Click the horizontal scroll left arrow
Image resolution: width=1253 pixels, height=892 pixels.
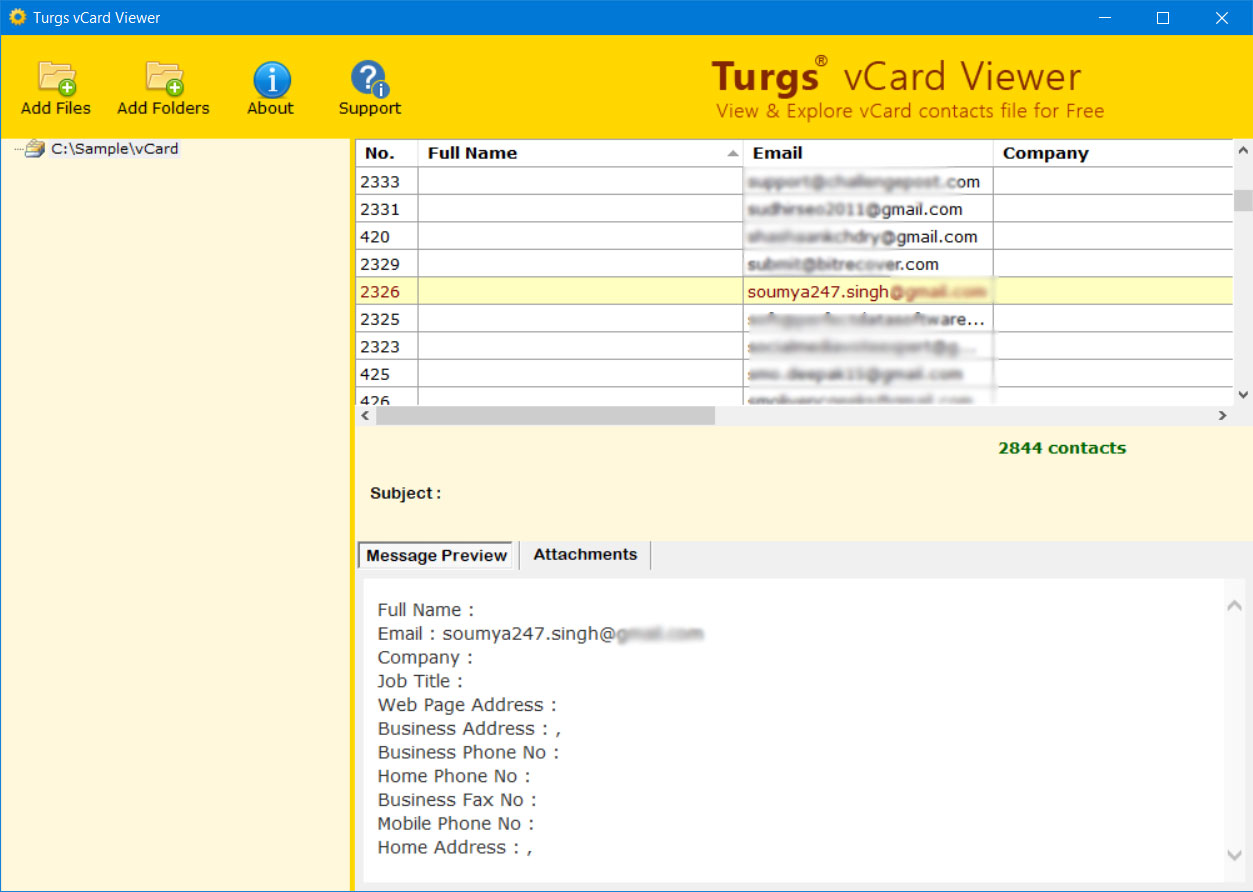point(365,415)
